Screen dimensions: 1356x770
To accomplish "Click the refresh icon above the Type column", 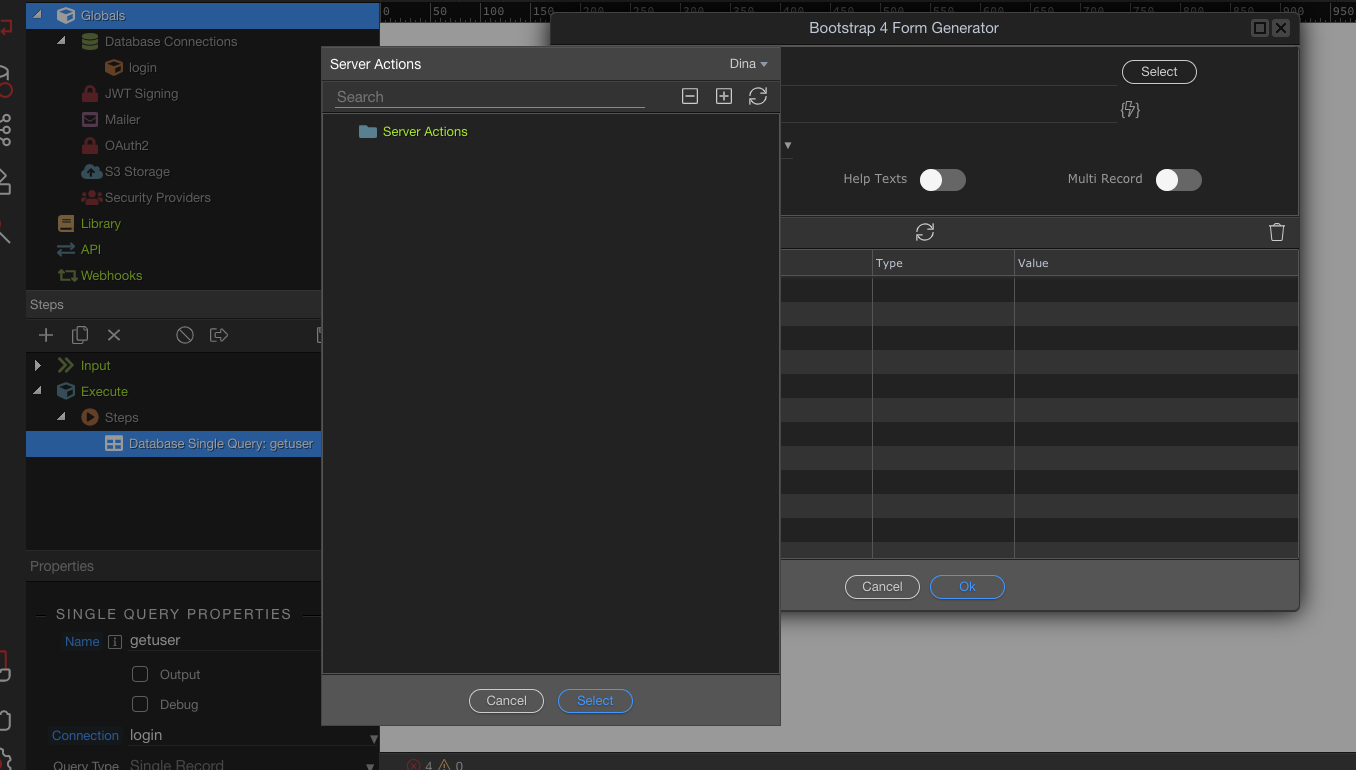I will click(x=925, y=232).
